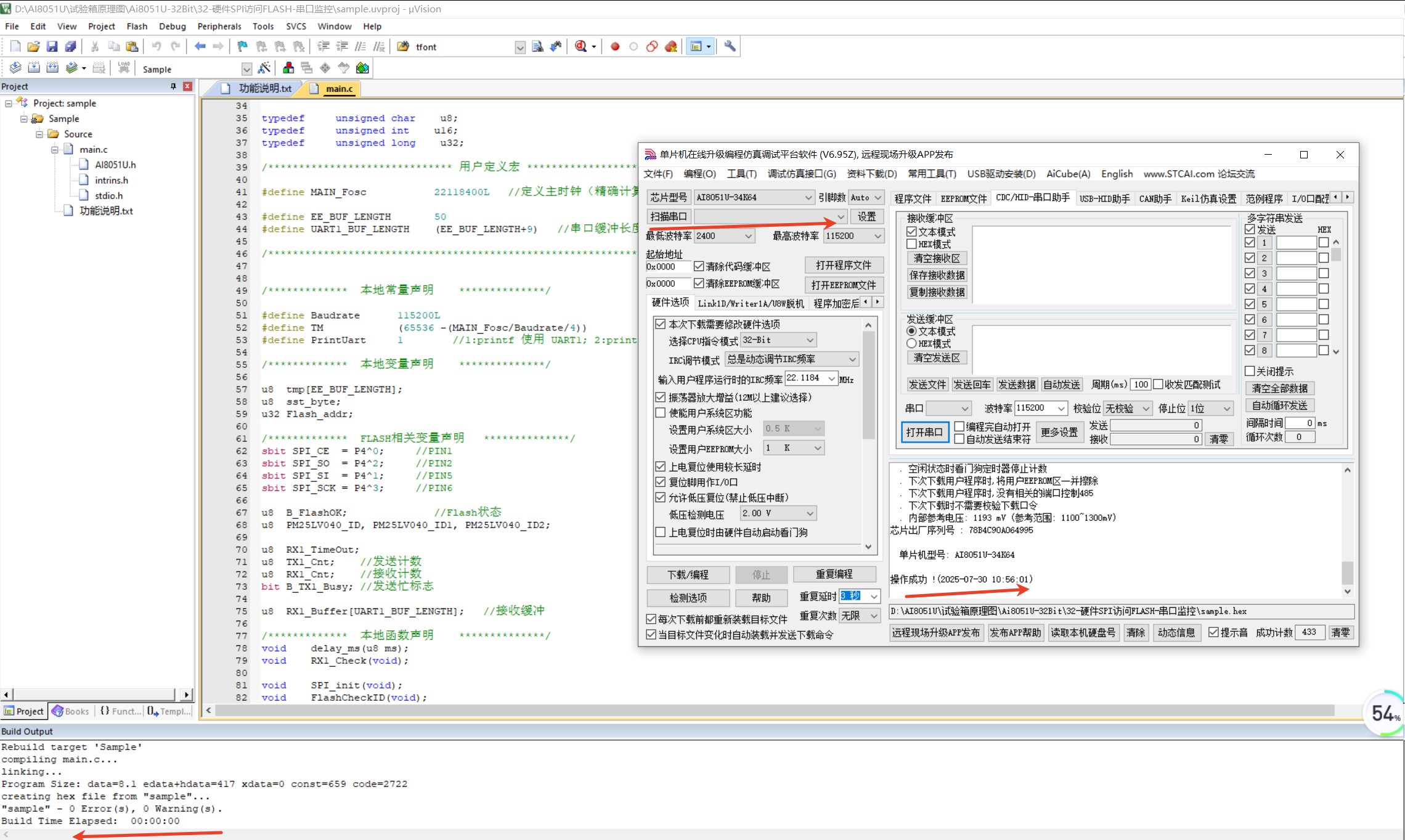The image size is (1405, 840).
Task: Download to flash LOAD icon
Action: (x=124, y=68)
